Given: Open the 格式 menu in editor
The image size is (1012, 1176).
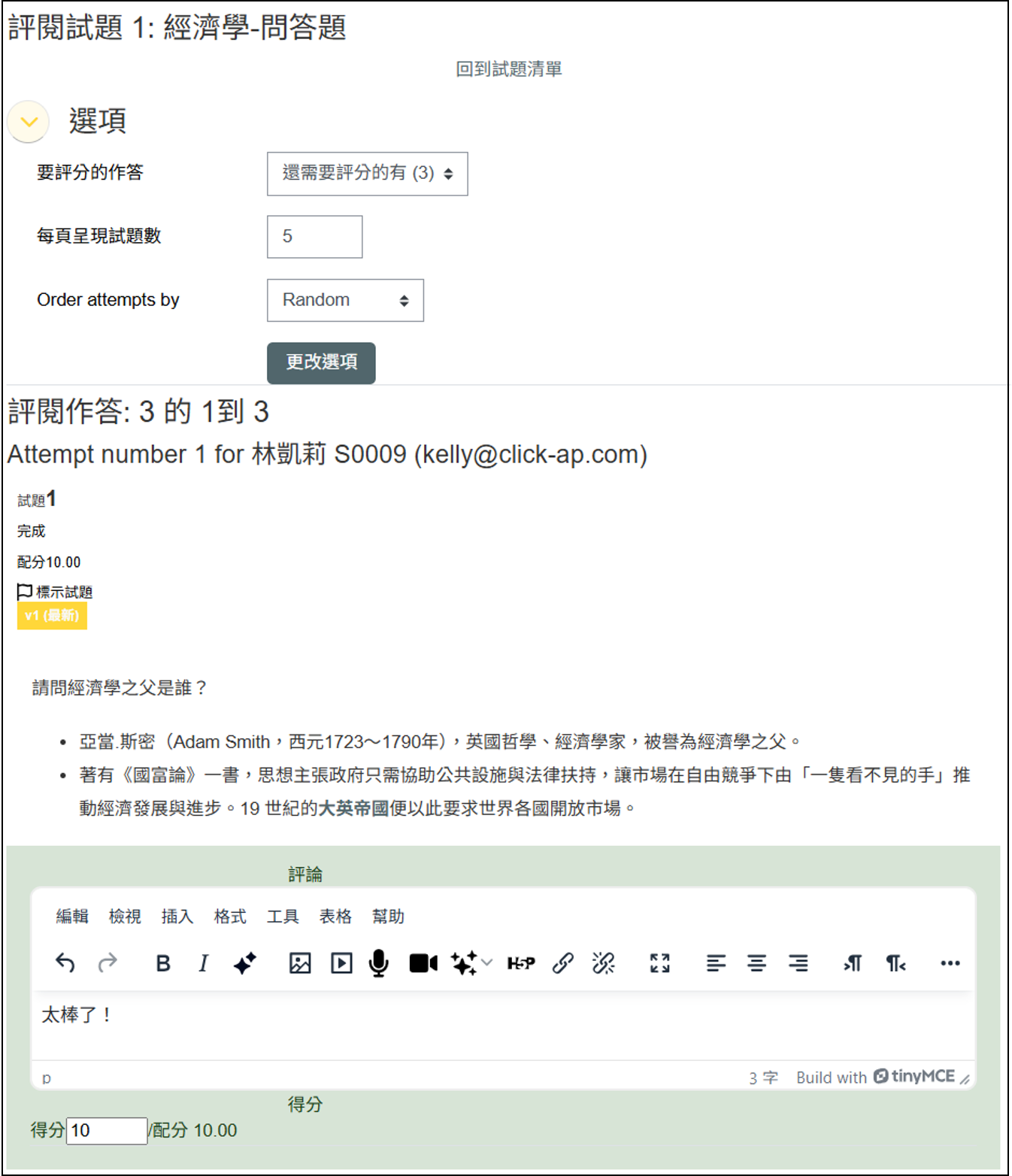Looking at the screenshot, I should coord(230,916).
